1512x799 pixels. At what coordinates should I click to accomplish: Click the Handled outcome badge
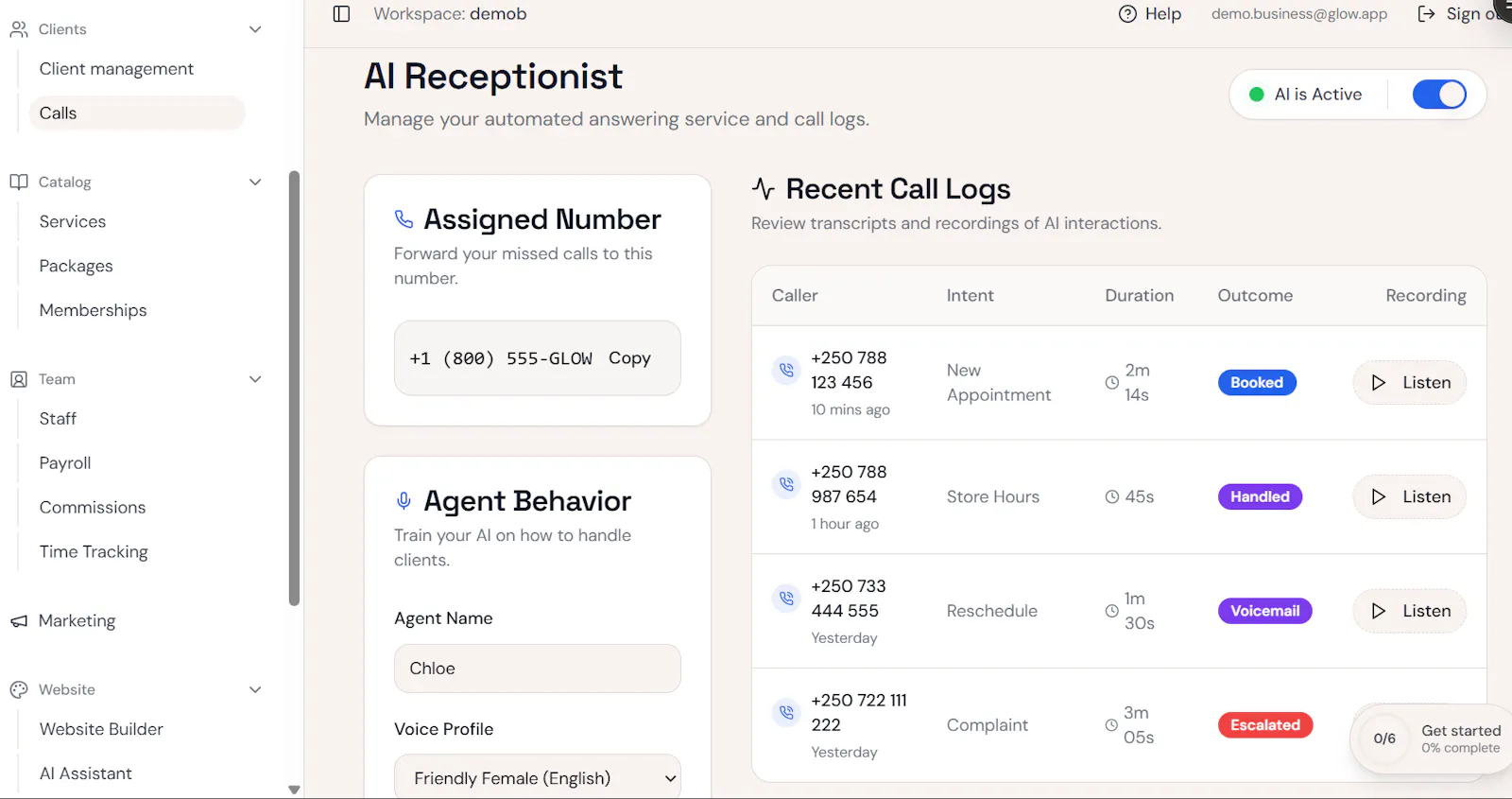(1260, 496)
